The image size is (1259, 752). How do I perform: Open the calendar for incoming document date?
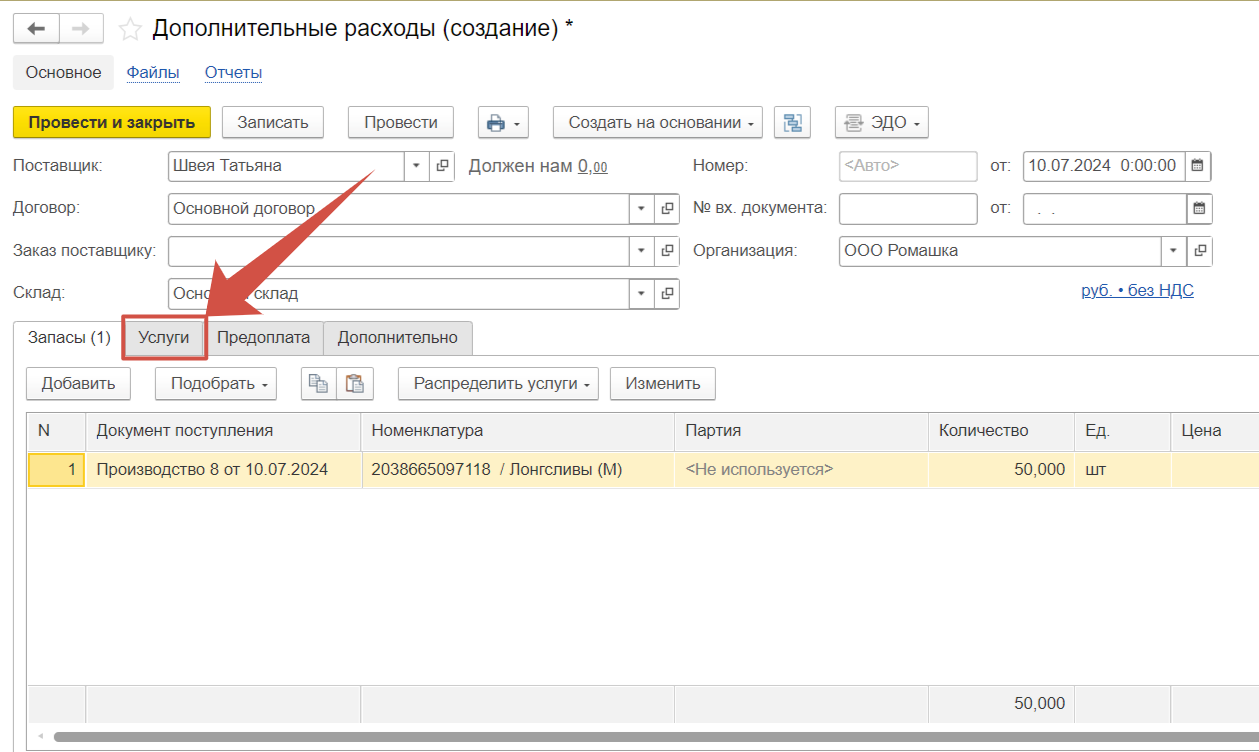[x=1199, y=209]
